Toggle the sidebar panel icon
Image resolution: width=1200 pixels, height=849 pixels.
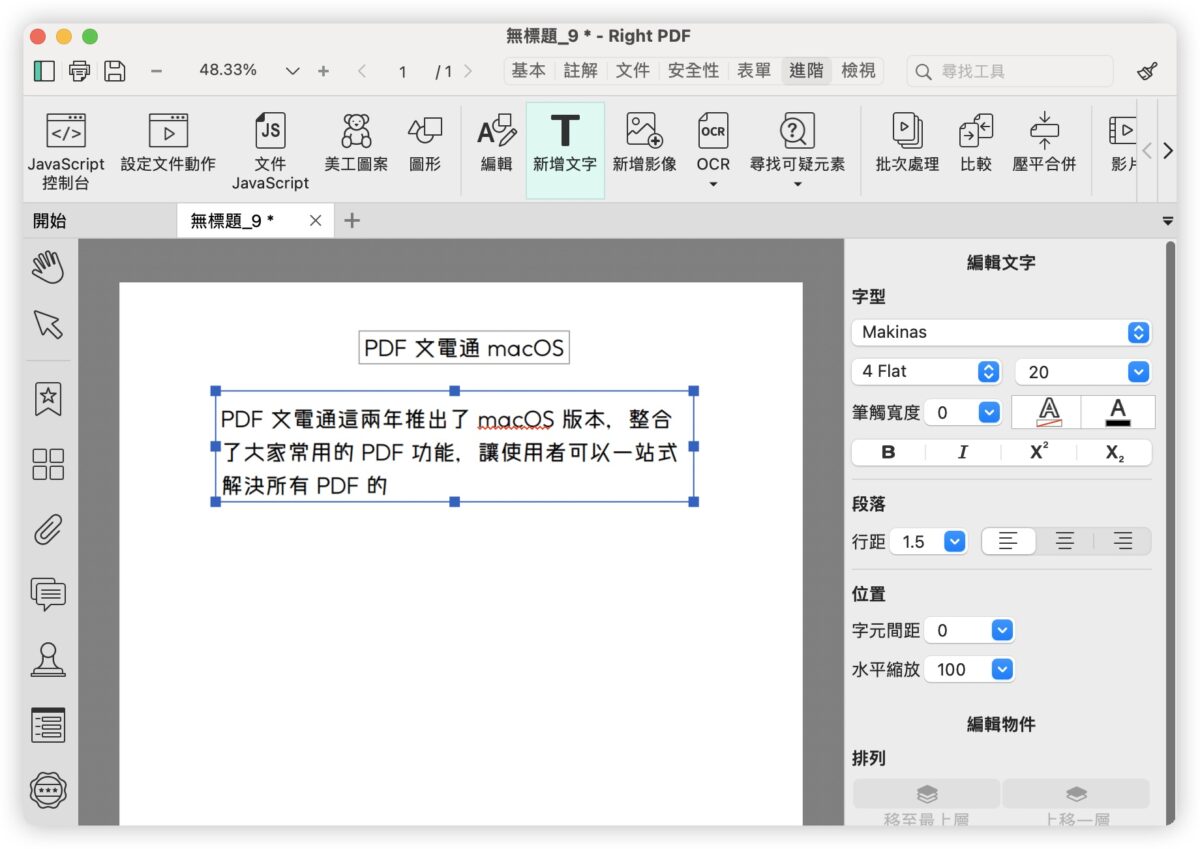[44, 71]
